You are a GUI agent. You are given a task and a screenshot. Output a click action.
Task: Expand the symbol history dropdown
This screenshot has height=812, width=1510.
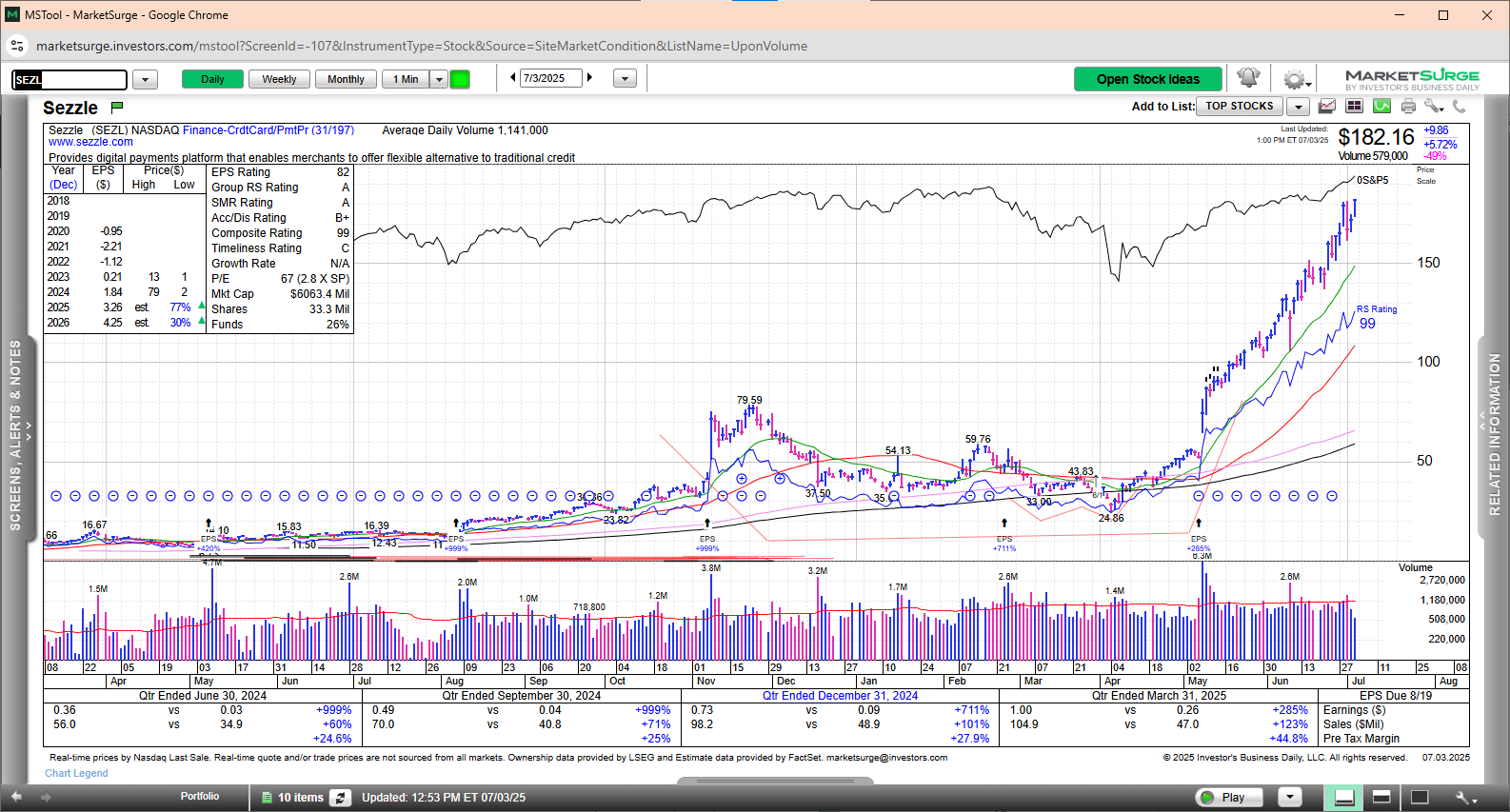(x=145, y=79)
